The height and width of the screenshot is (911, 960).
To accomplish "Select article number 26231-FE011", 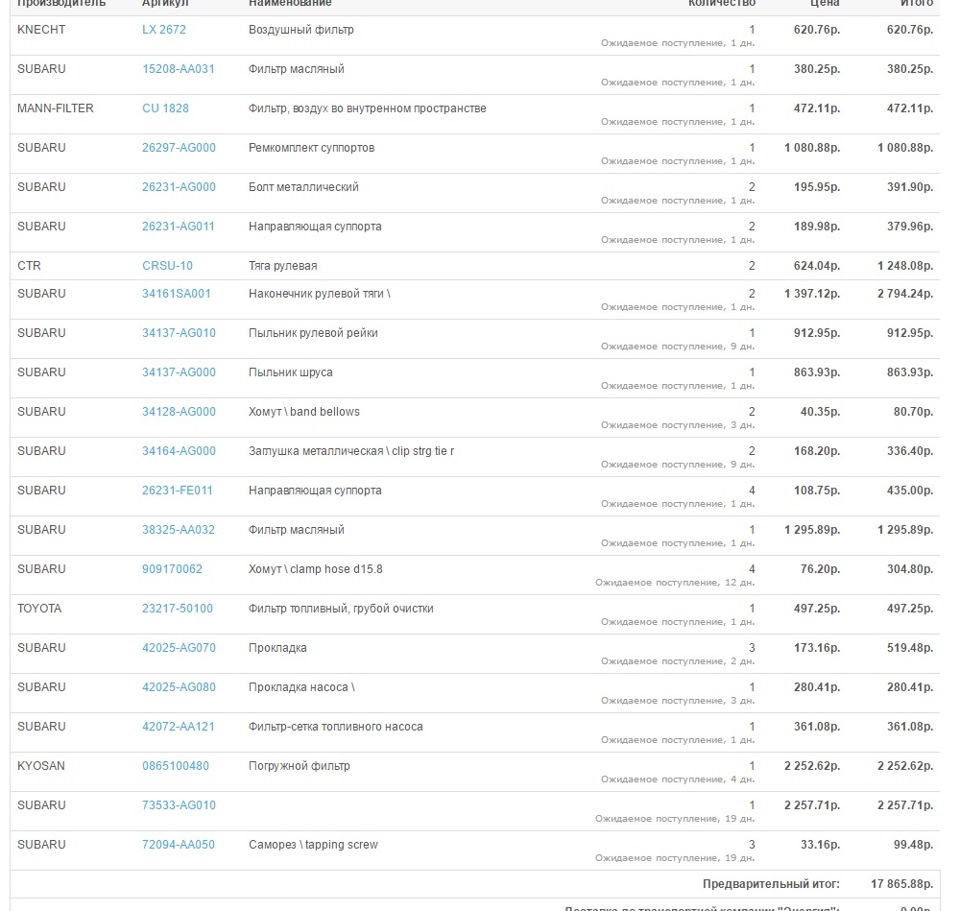I will (177, 491).
